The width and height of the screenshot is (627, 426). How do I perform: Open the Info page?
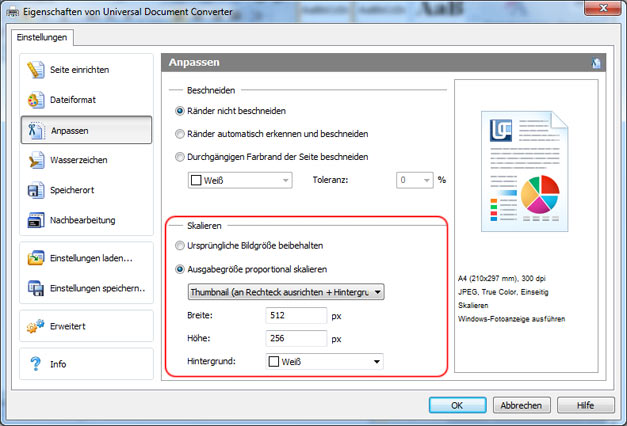(86, 364)
